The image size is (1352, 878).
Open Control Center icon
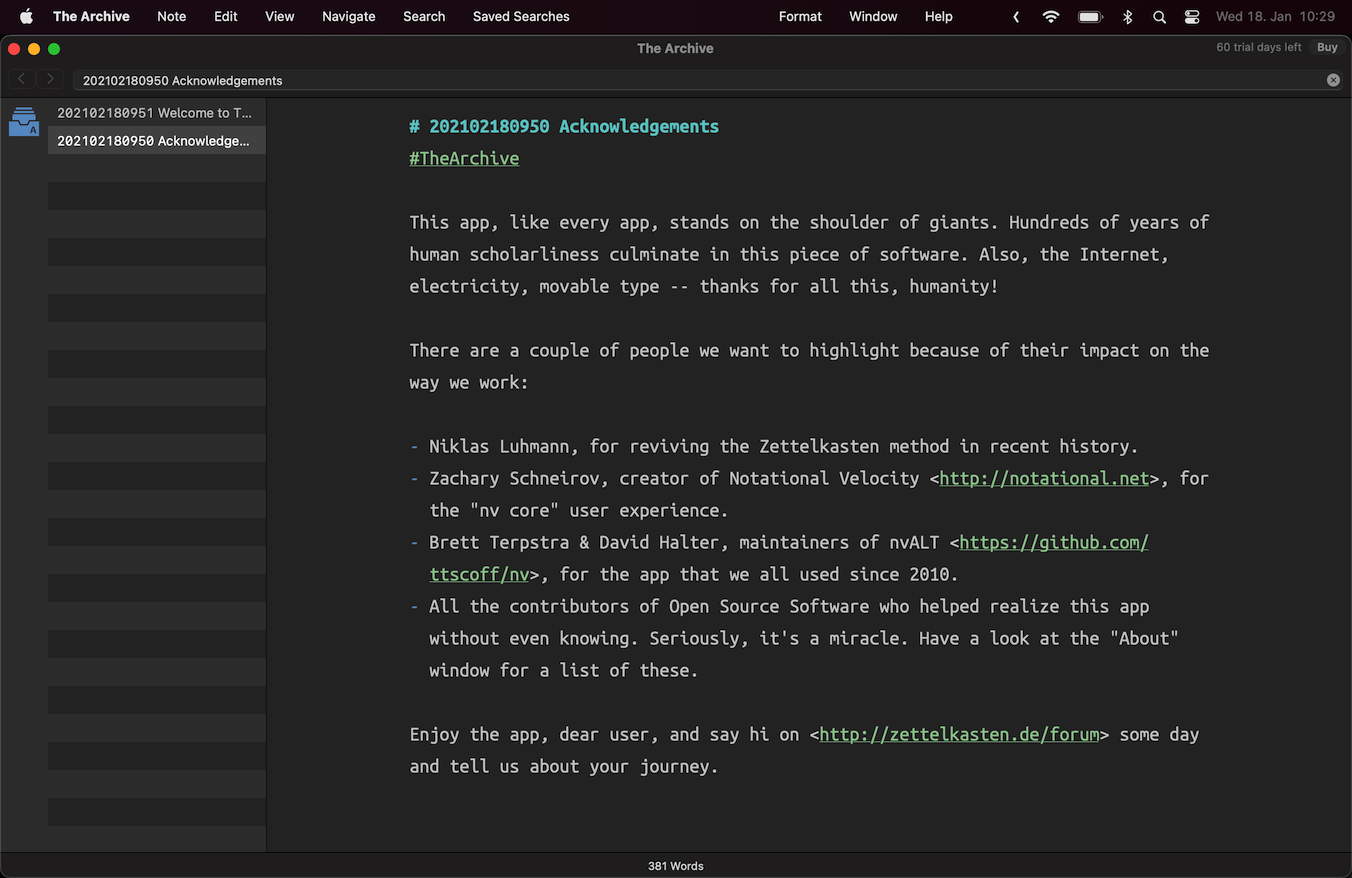click(x=1192, y=16)
